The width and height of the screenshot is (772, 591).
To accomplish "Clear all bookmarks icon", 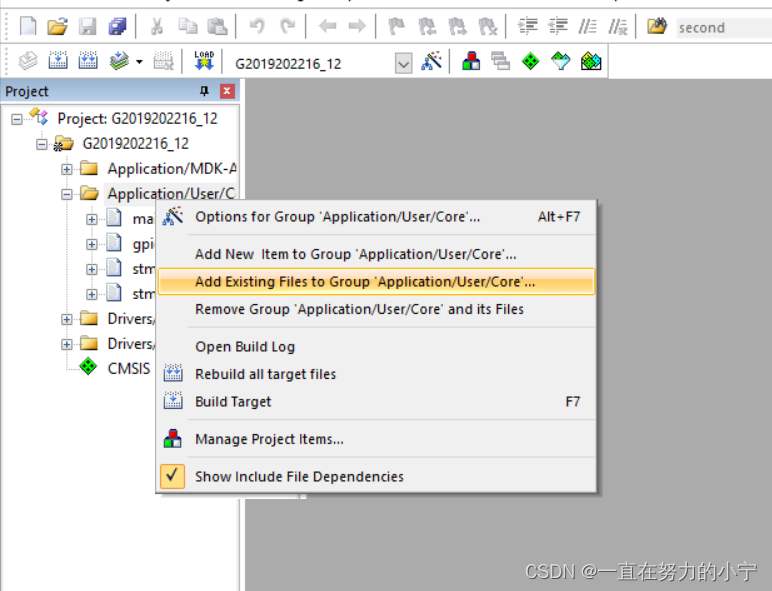I will [x=487, y=26].
